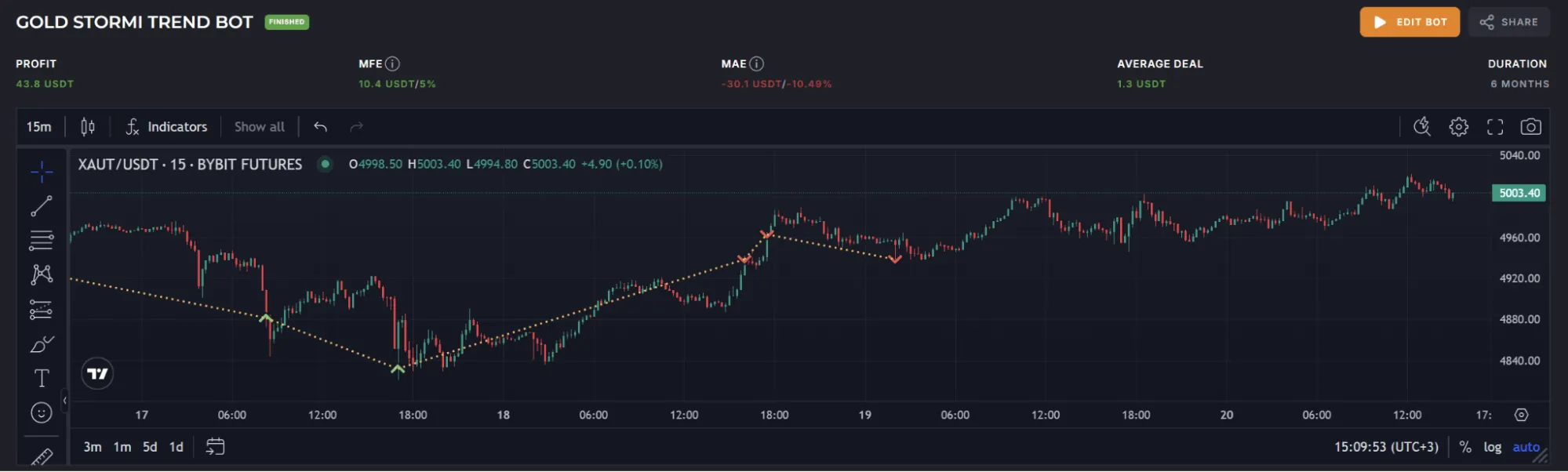
Task: Toggle log scale on price axis
Action: tap(1492, 447)
